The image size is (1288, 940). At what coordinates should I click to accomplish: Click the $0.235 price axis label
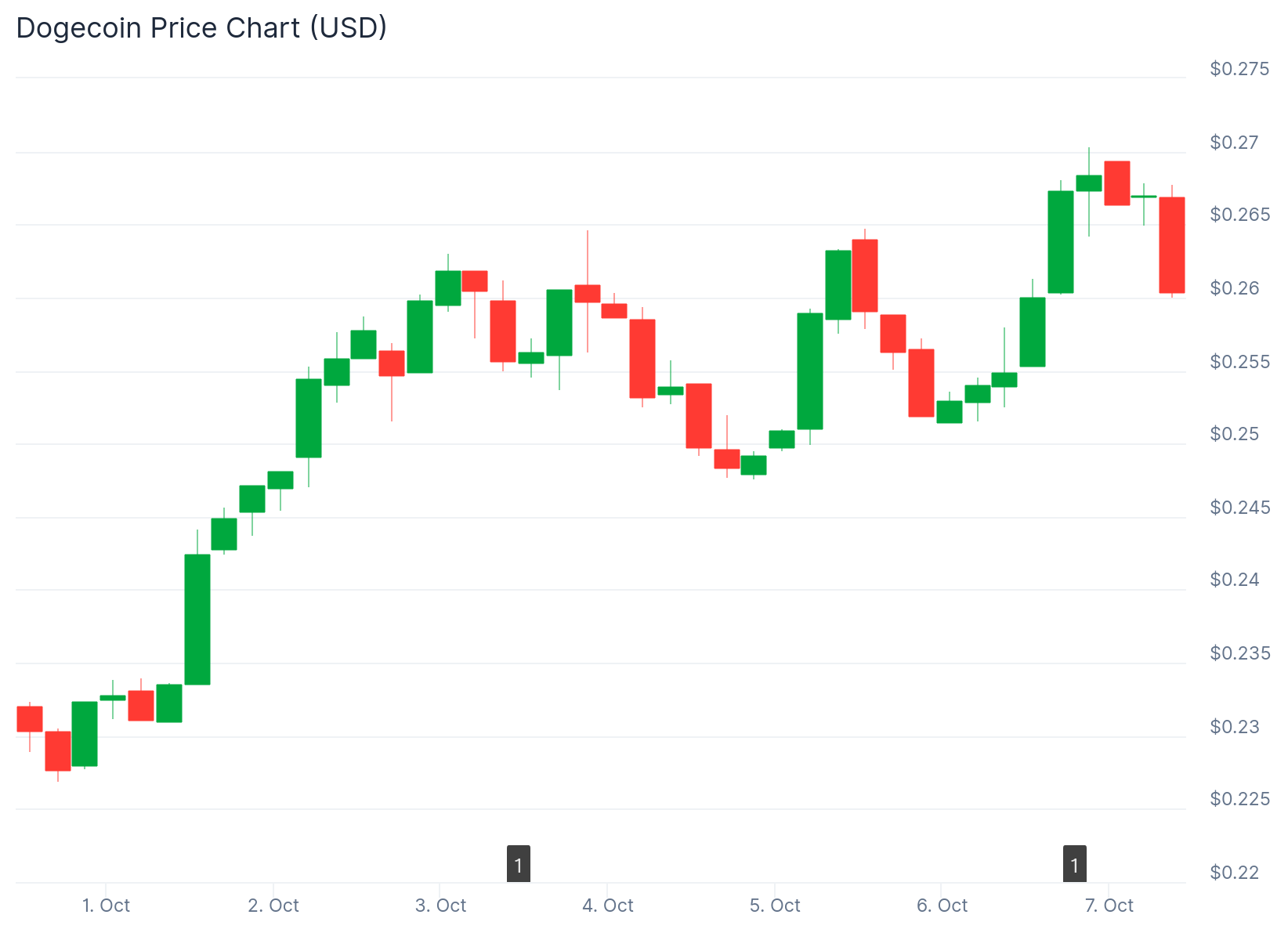pyautogui.click(x=1239, y=653)
